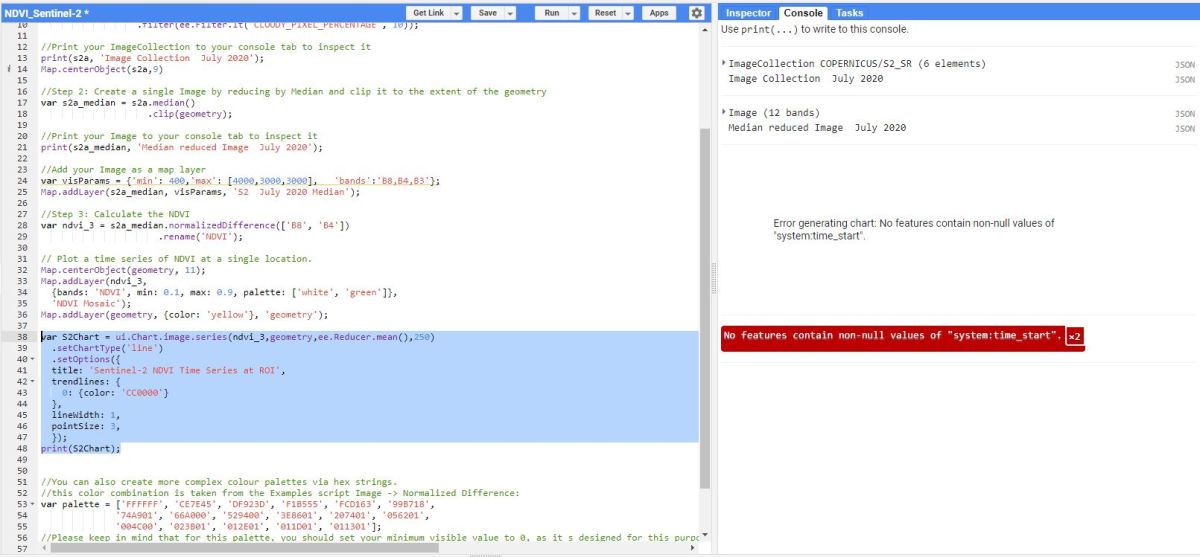Click the 'Median reduced Image July 2020' console label

click(x=817, y=128)
